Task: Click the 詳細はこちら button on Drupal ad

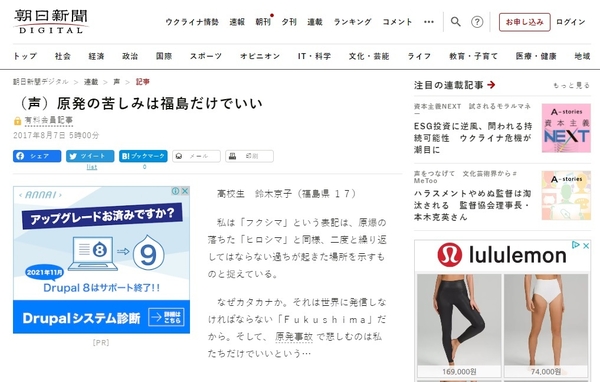Action: tap(166, 317)
